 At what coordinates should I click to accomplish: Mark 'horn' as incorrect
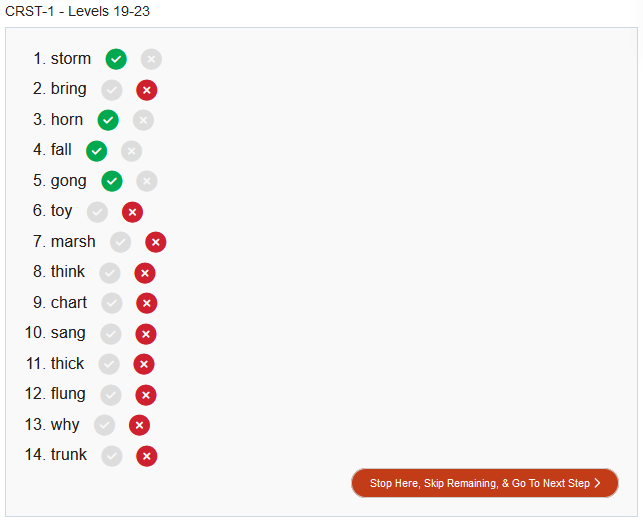point(143,120)
